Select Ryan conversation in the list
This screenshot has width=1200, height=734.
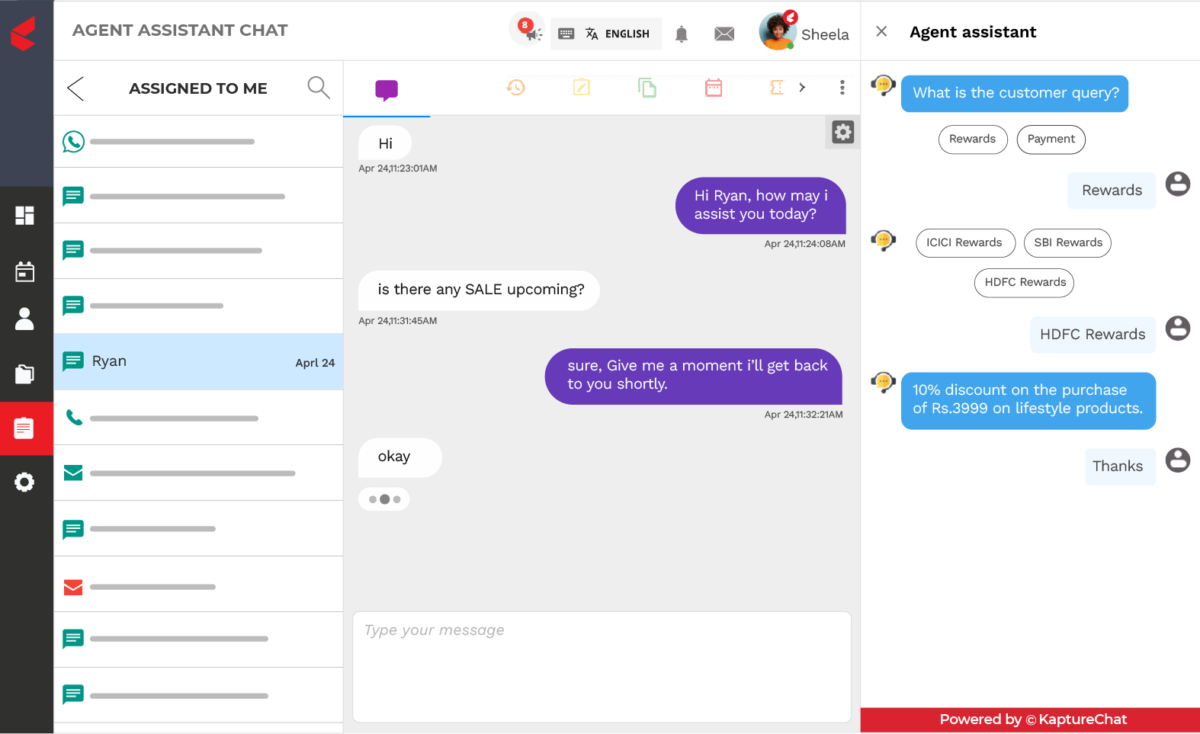[x=198, y=362]
